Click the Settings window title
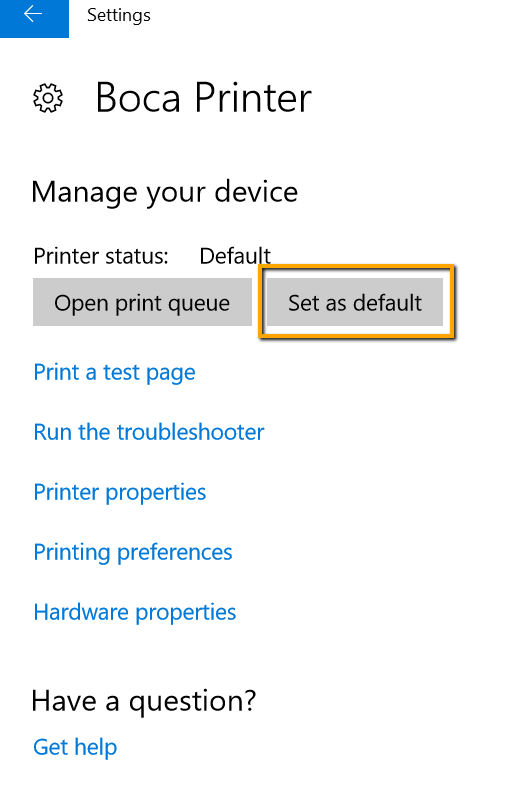This screenshot has height=802, width=532. tap(119, 15)
